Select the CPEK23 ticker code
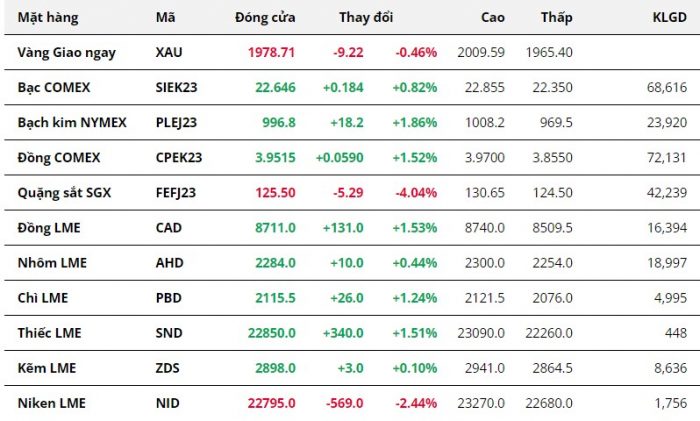 [x=177, y=157]
